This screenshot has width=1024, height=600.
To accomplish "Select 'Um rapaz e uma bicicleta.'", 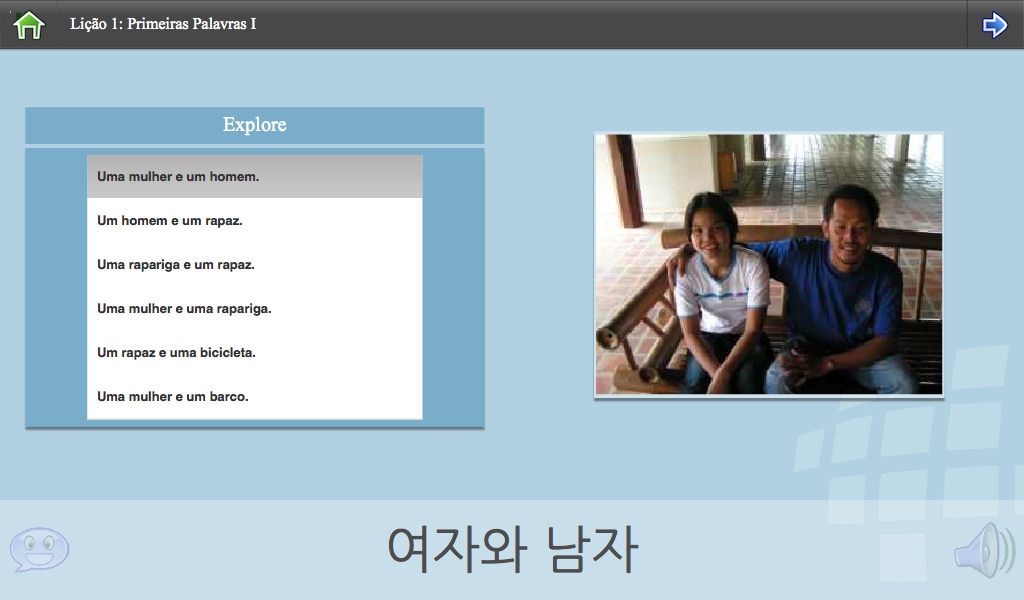I will (255, 353).
